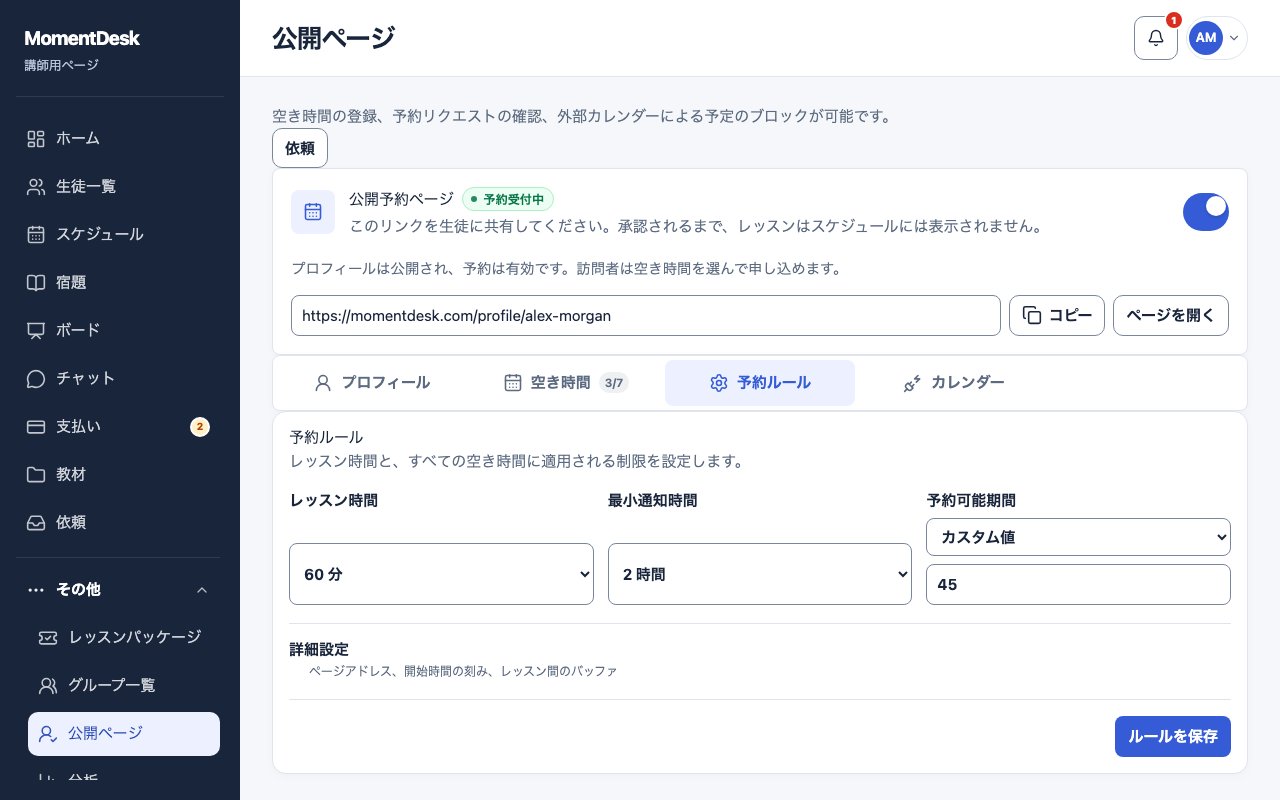Switch to the 空き時間 tab
The image size is (1280, 800).
[x=566, y=383]
